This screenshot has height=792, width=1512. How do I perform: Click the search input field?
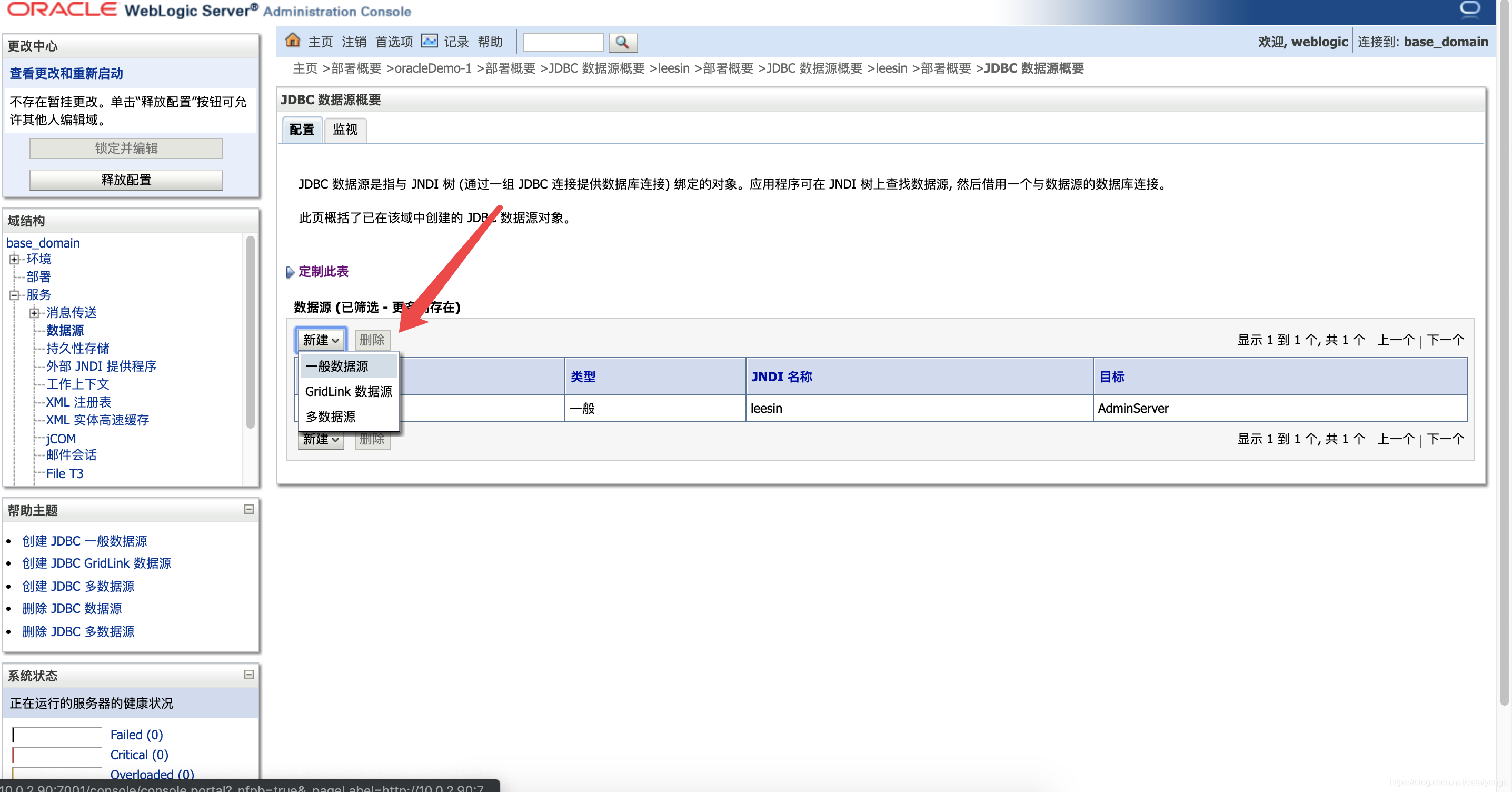point(563,42)
